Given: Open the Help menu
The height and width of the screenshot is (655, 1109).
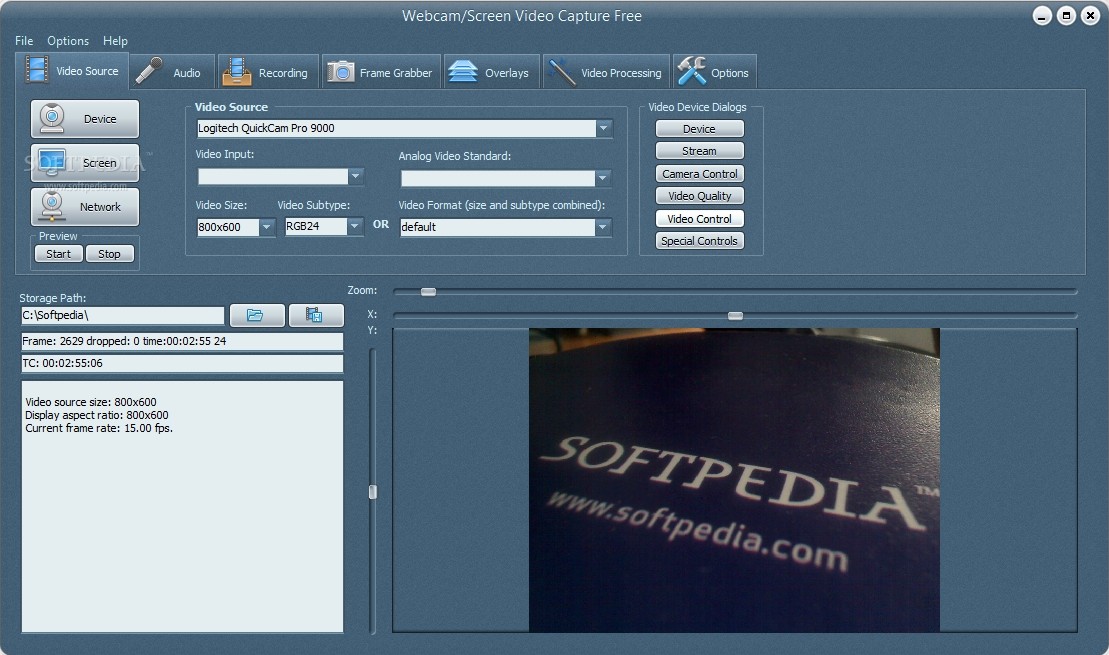Looking at the screenshot, I should click(115, 41).
